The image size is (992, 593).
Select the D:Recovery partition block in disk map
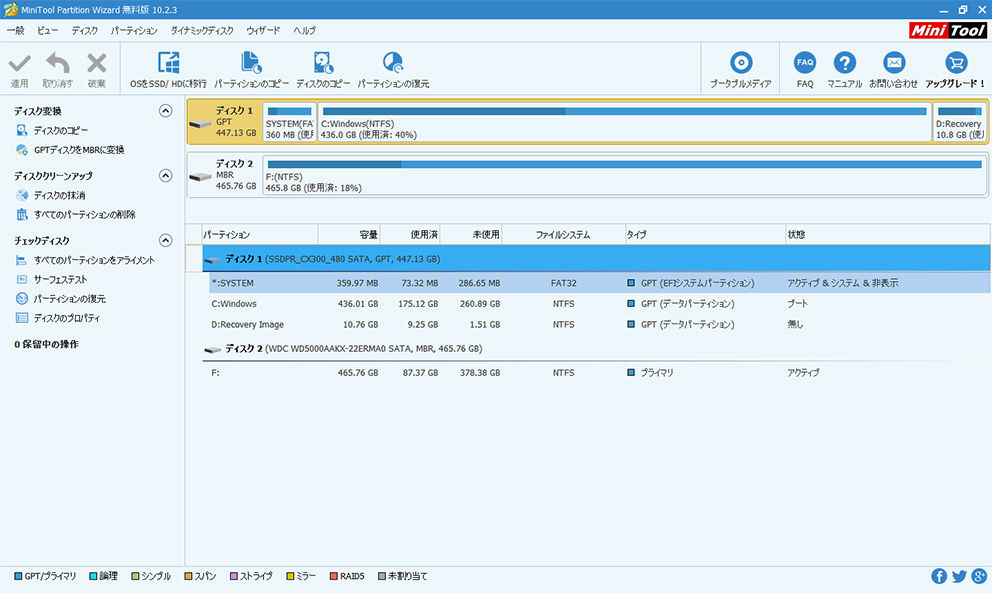[960, 122]
